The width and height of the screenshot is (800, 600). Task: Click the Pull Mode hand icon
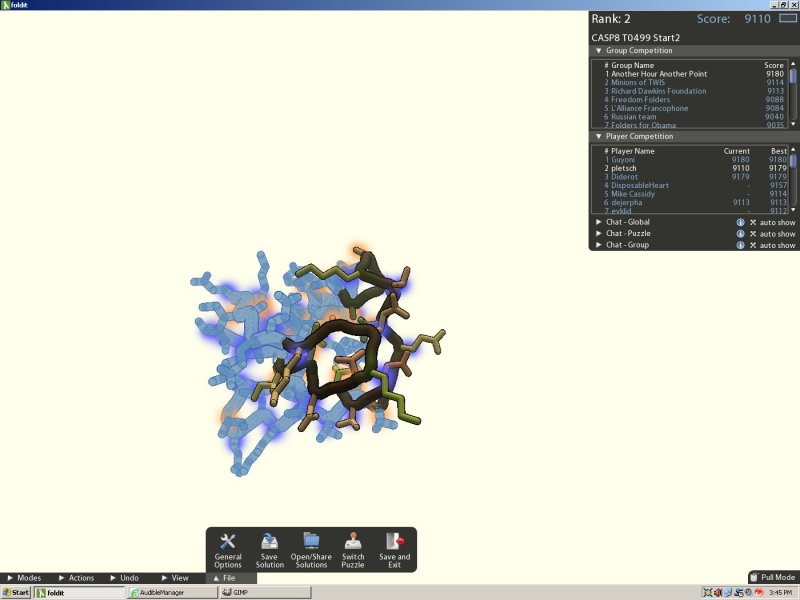[754, 578]
